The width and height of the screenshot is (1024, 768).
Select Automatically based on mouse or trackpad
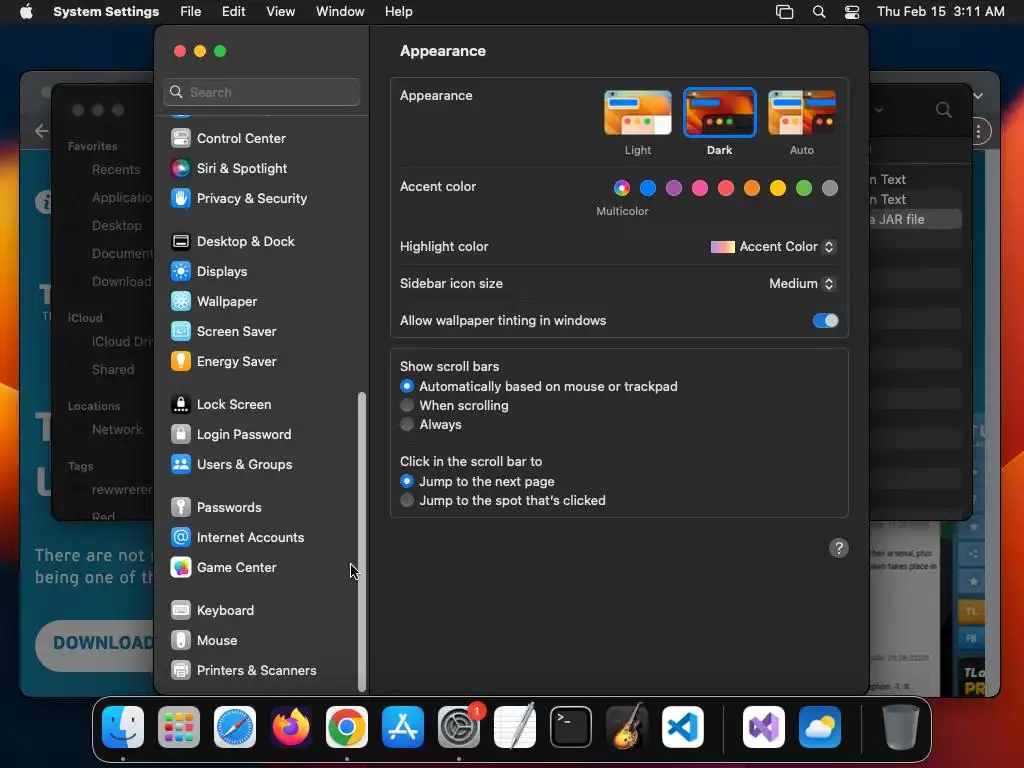407,387
